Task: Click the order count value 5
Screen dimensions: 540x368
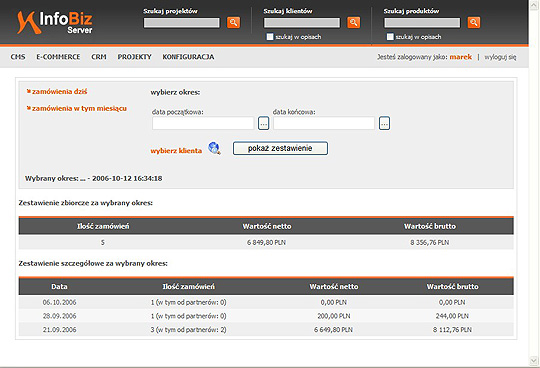Action: 103,242
